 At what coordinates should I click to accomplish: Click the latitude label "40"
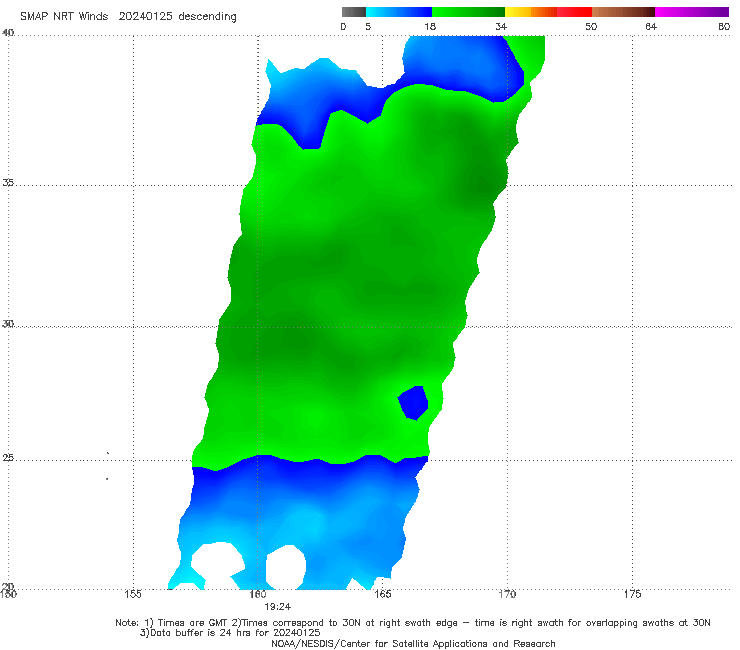pos(8,33)
